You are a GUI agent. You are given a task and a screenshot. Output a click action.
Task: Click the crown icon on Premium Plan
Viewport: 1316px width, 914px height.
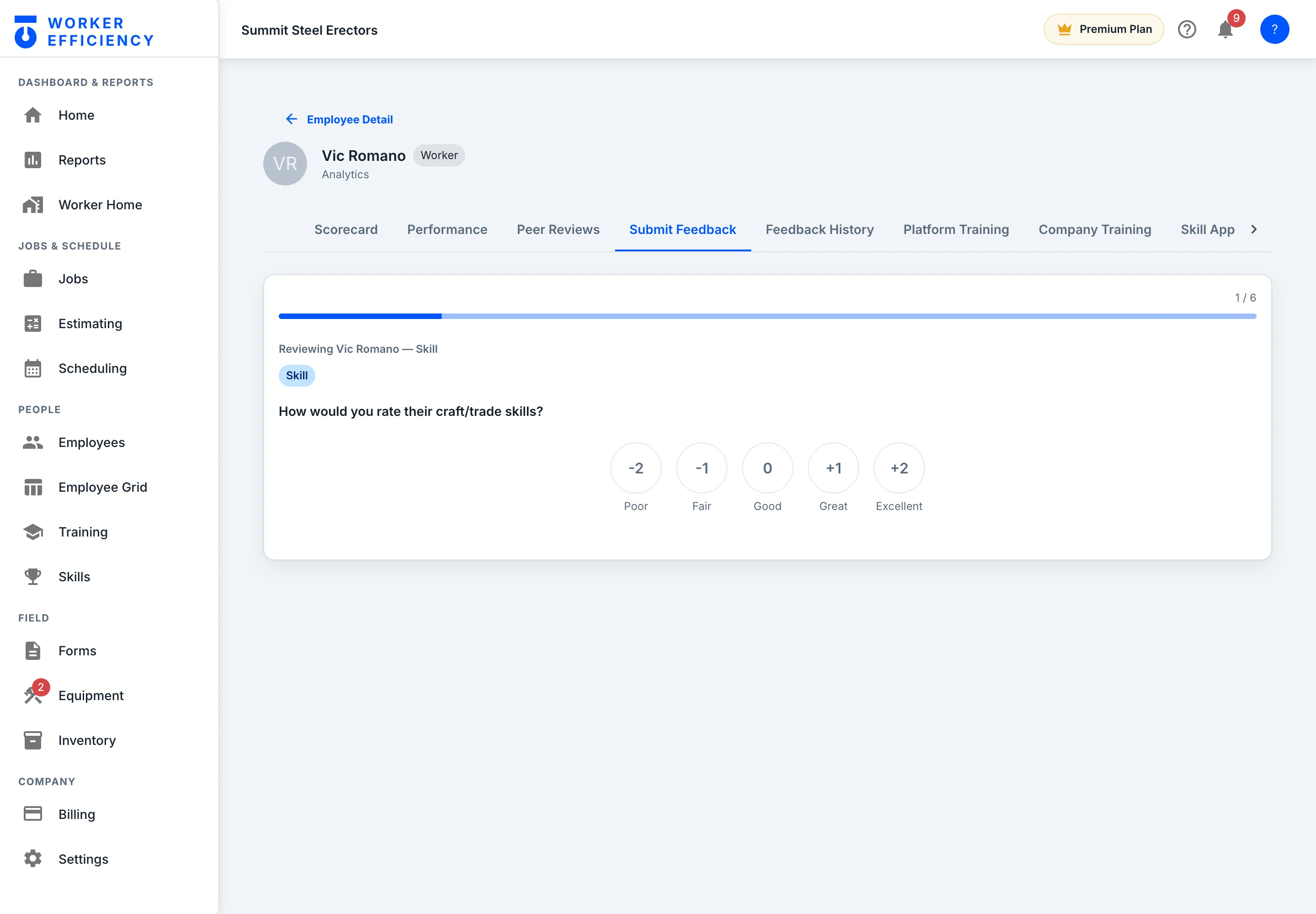pyautogui.click(x=1064, y=29)
